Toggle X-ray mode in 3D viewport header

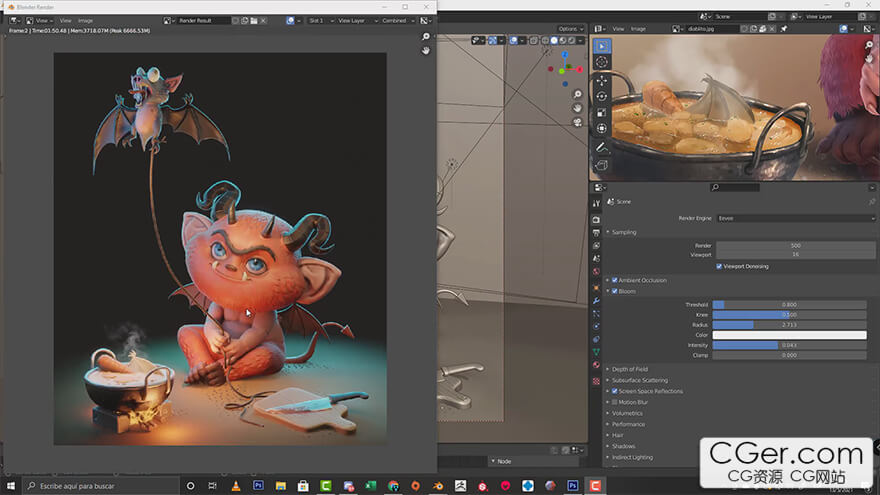click(533, 40)
